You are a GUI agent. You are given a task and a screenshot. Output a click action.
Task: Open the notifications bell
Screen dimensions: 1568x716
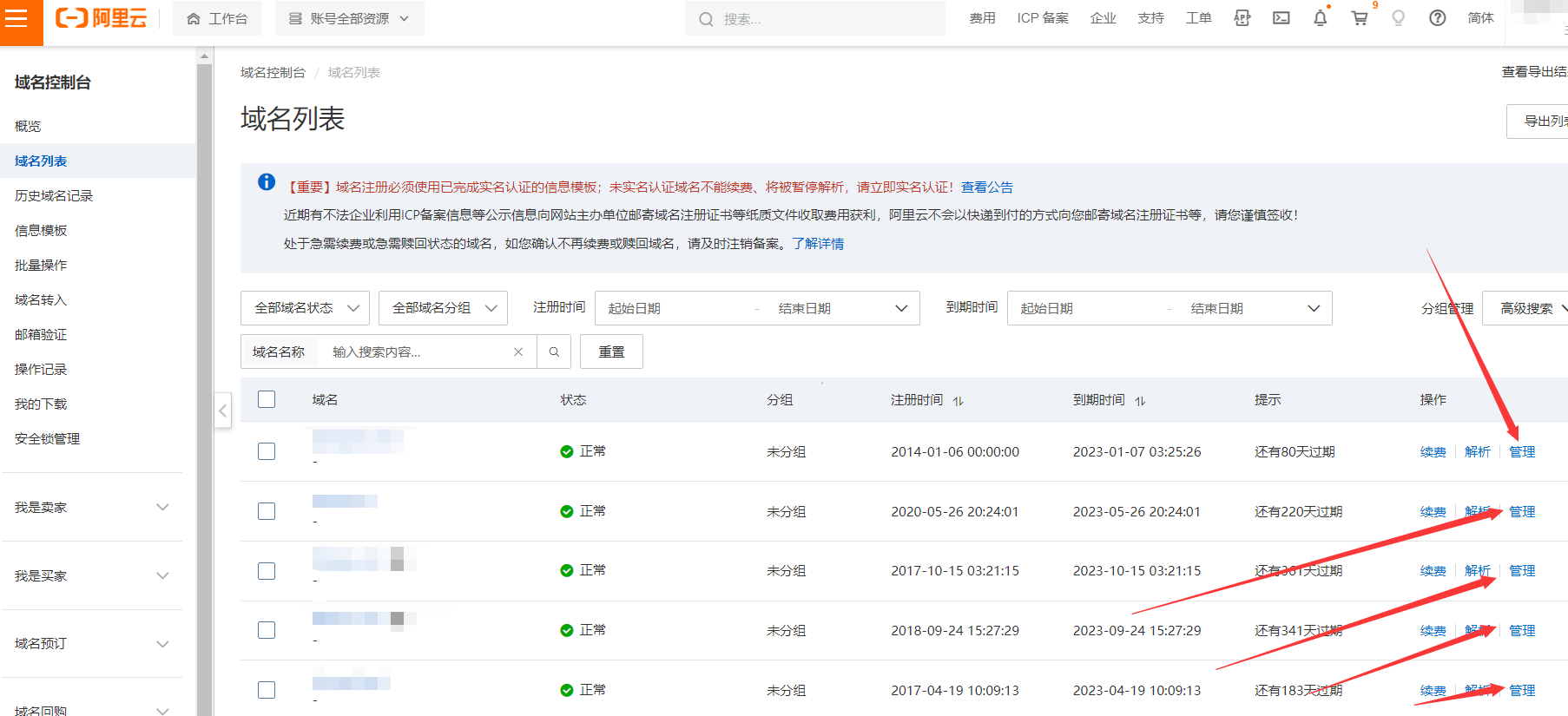click(x=1321, y=18)
